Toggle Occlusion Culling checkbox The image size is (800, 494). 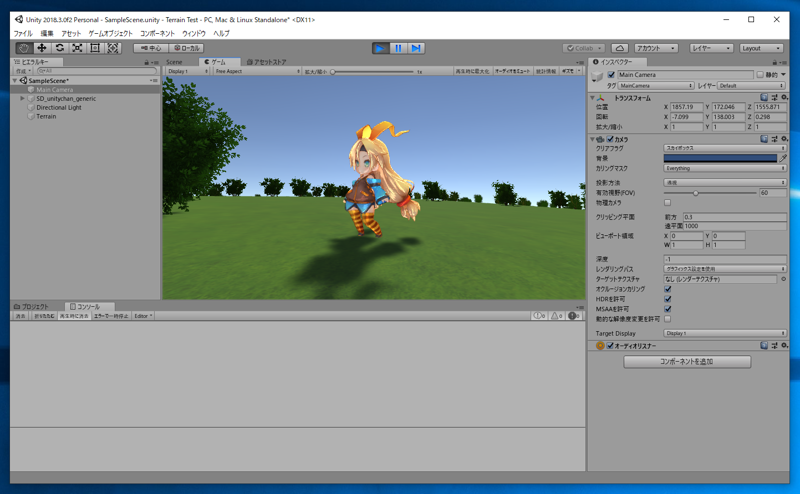click(x=667, y=289)
